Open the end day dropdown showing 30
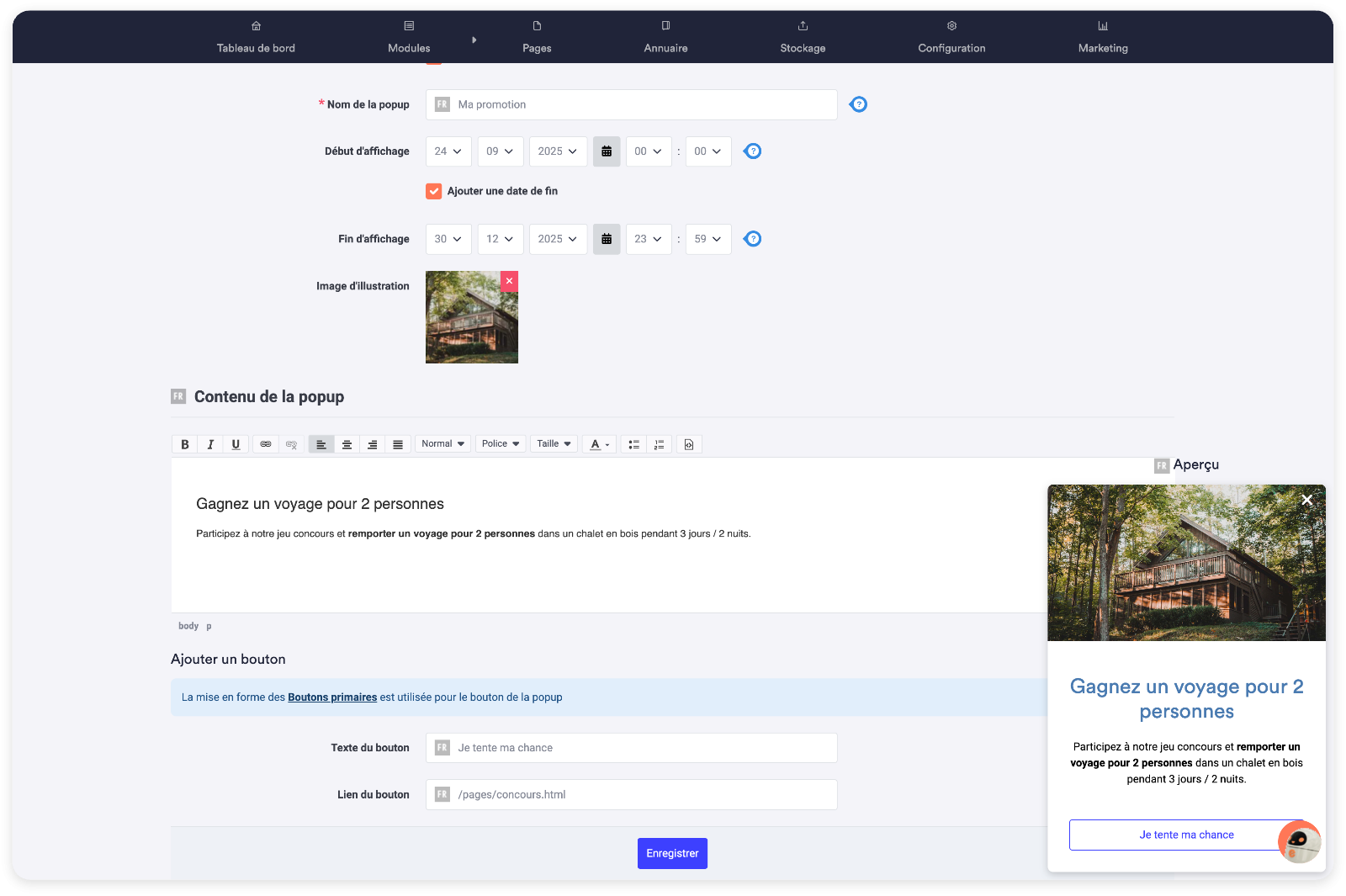Screen dimensions: 1346x896 (x=448, y=239)
